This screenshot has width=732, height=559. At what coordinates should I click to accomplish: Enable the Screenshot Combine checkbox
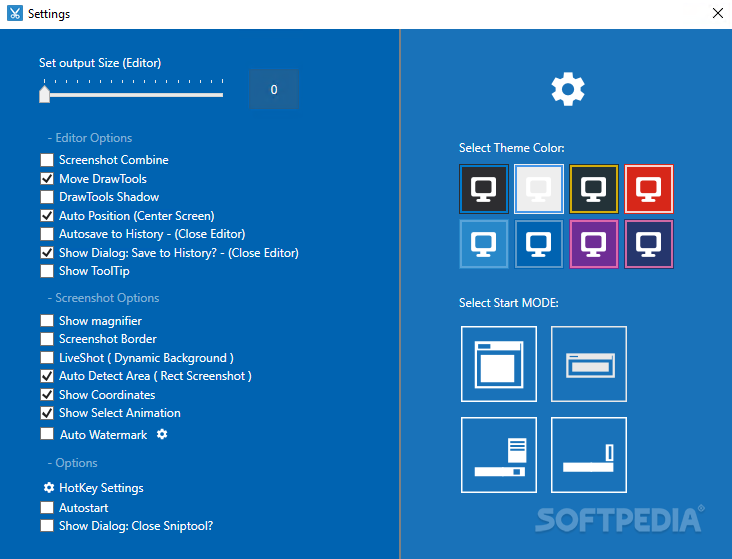(x=47, y=160)
